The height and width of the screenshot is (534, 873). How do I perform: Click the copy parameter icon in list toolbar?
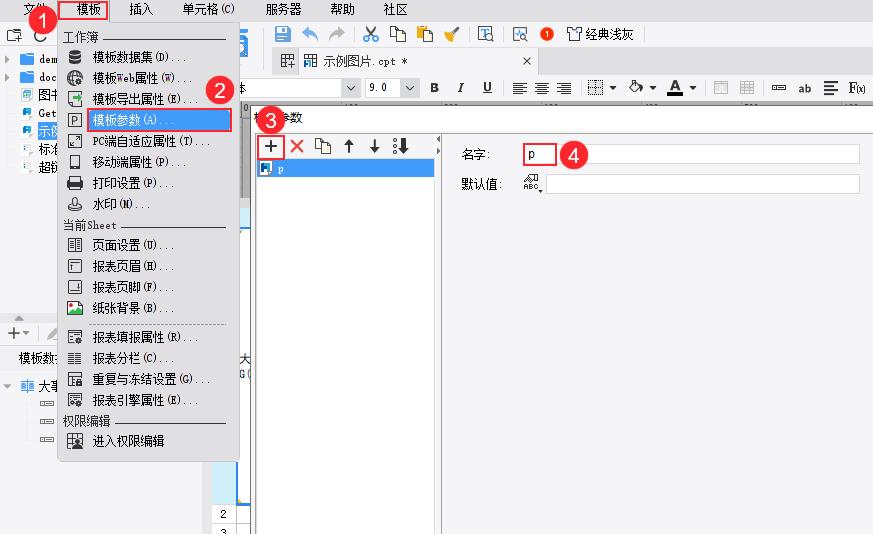[323, 146]
